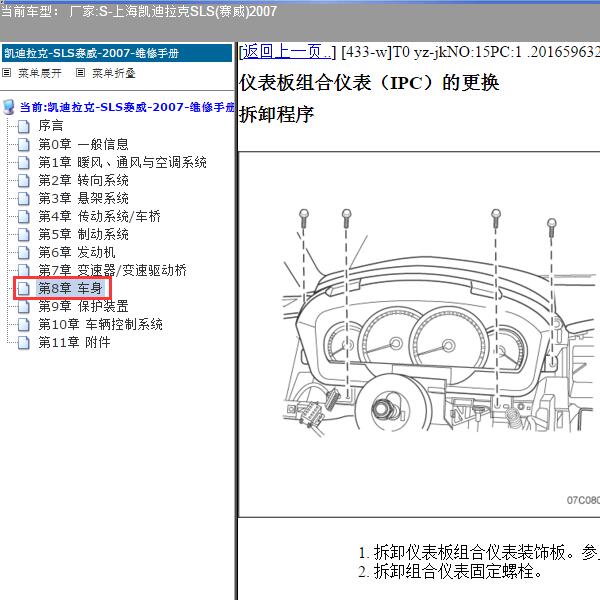The image size is (600, 600).
Task: Select the root node 当前:凯迪拉克-SLS赛威-2007-维修手册
Action: point(127,107)
